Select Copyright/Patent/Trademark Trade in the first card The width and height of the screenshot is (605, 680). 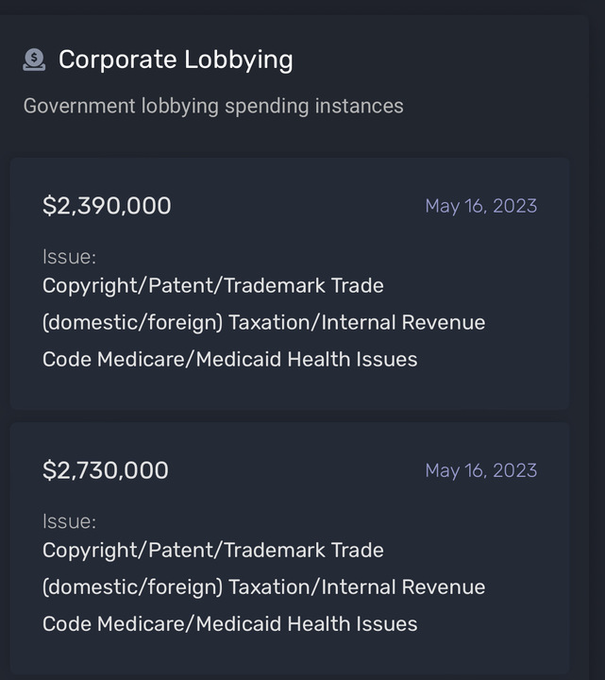(213, 286)
